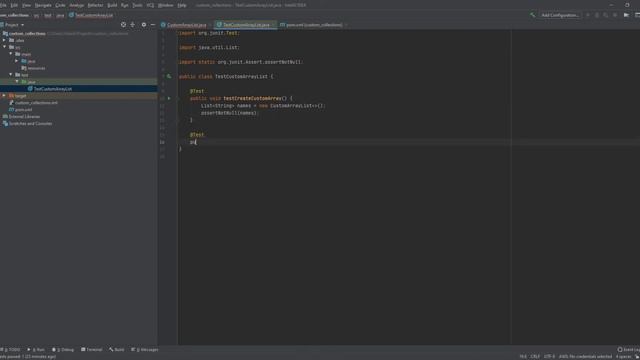Screen dimensions: 640x360
Task: Open the Terminal tool window
Action: point(91,350)
